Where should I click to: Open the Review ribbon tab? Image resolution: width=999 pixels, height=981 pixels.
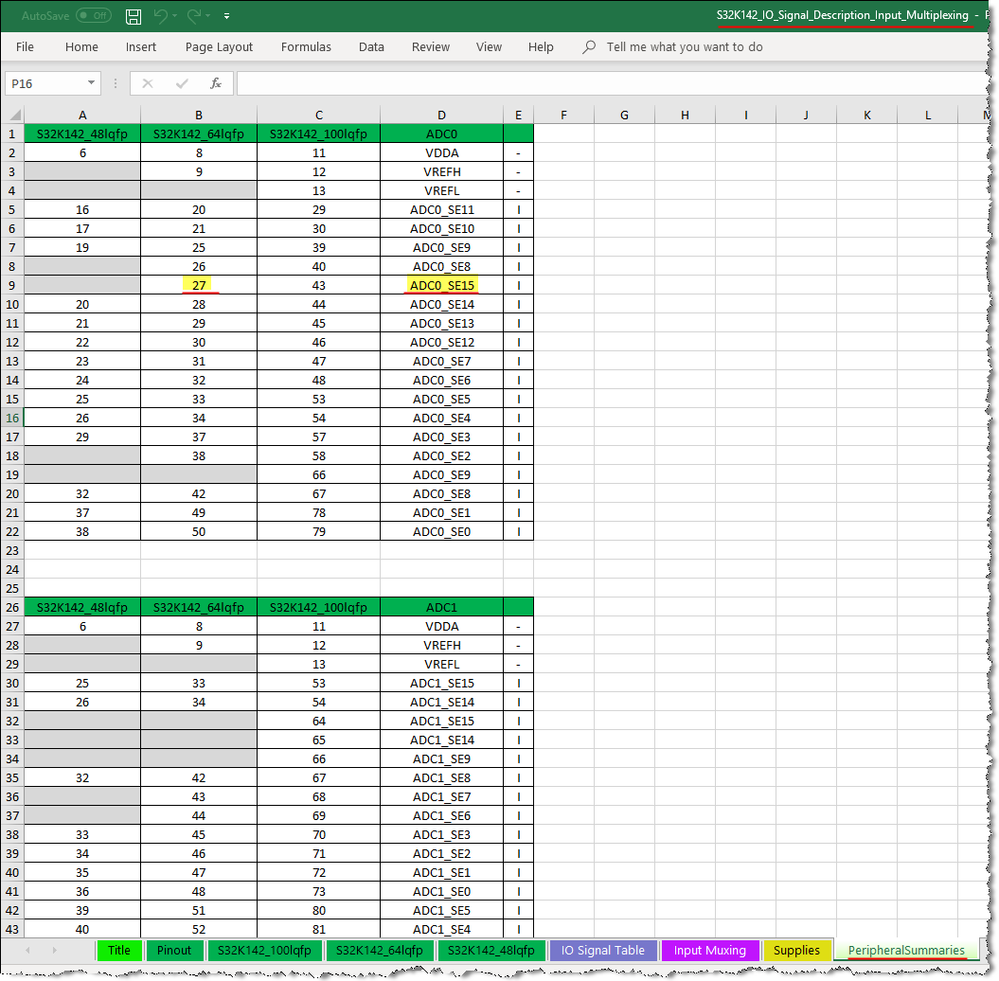[431, 47]
